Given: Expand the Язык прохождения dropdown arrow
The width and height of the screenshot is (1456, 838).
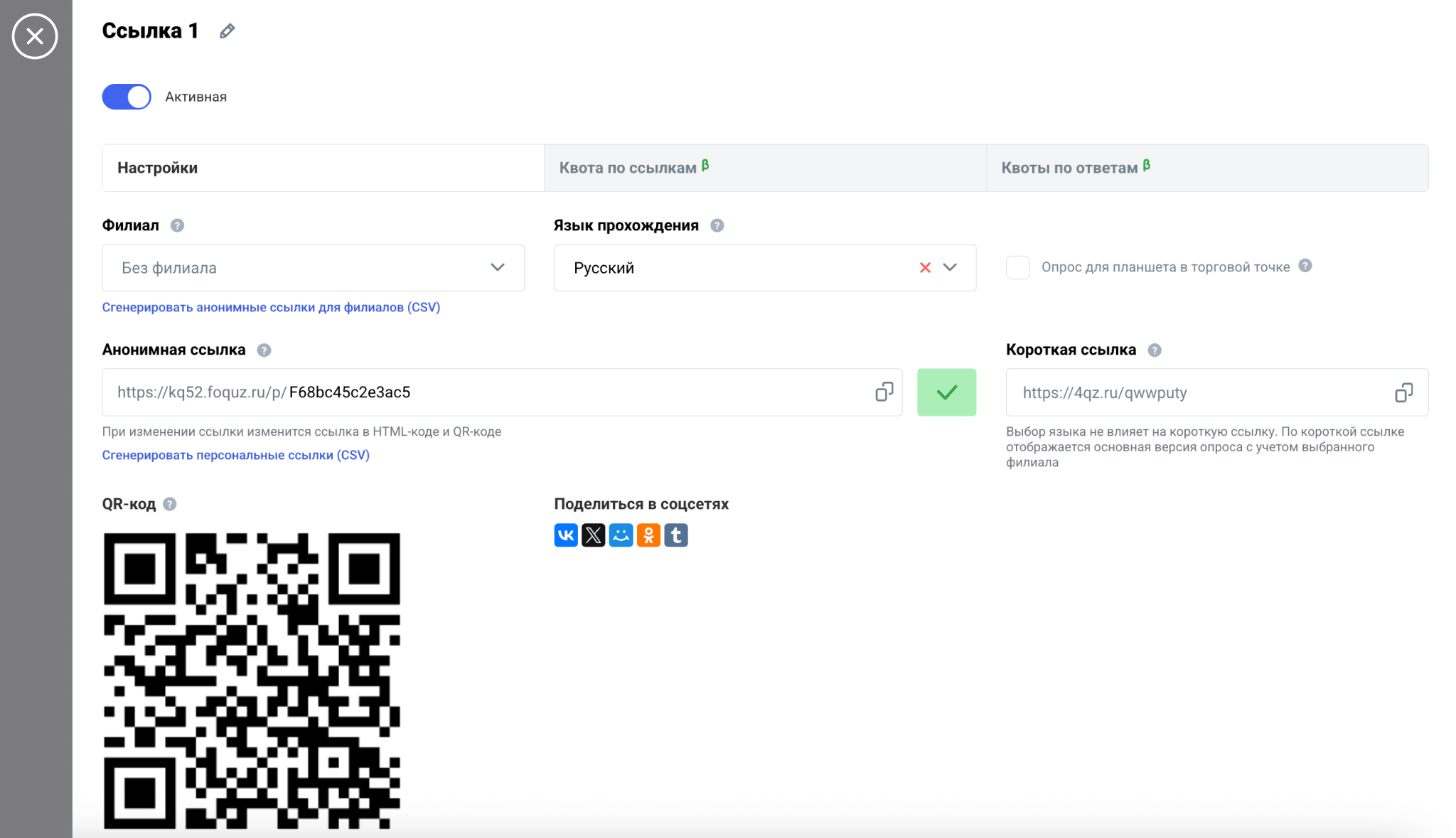Looking at the screenshot, I should coord(950,268).
